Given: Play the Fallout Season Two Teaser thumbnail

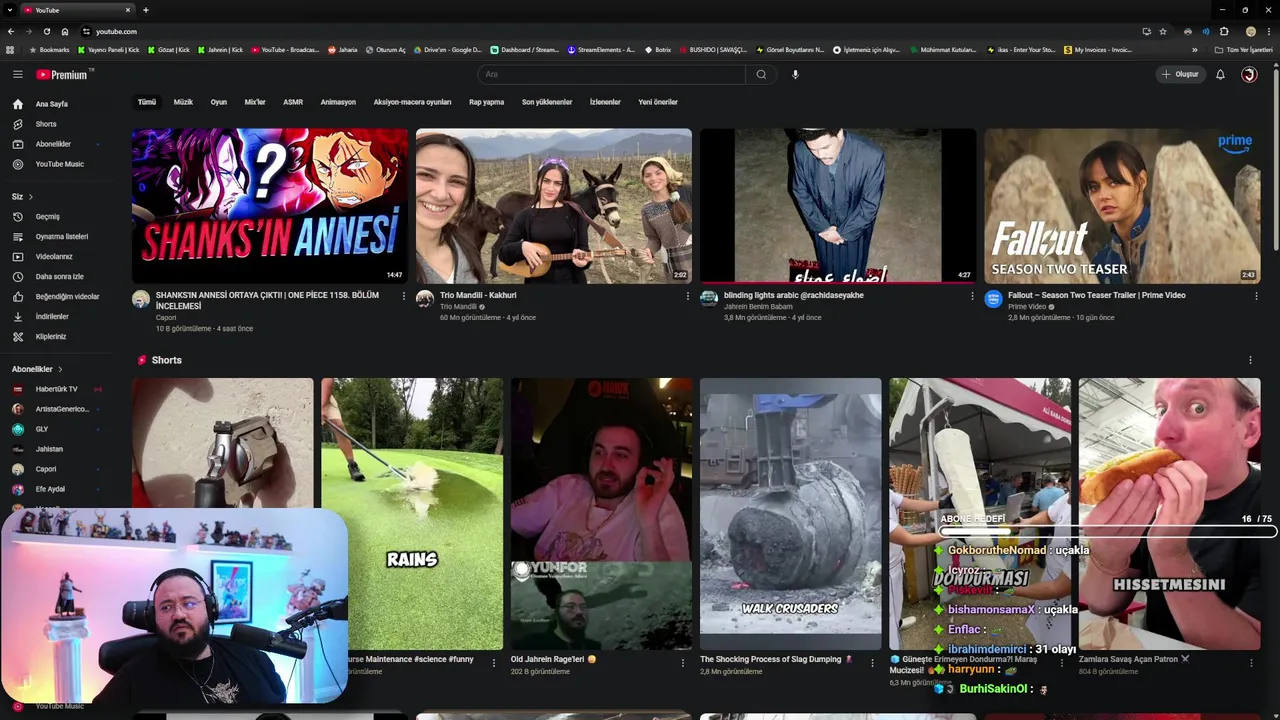Looking at the screenshot, I should pos(1122,206).
